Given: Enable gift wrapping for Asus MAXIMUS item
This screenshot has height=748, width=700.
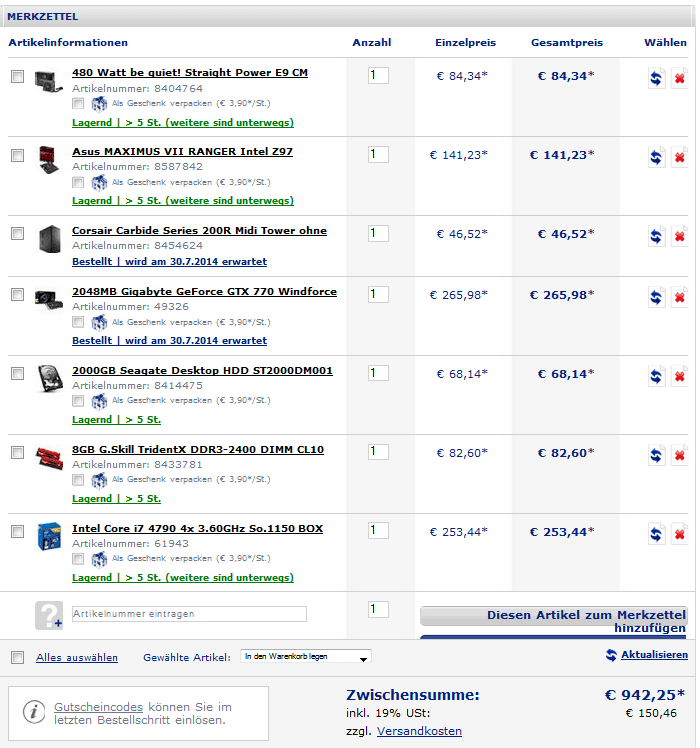Looking at the screenshot, I should point(78,182).
